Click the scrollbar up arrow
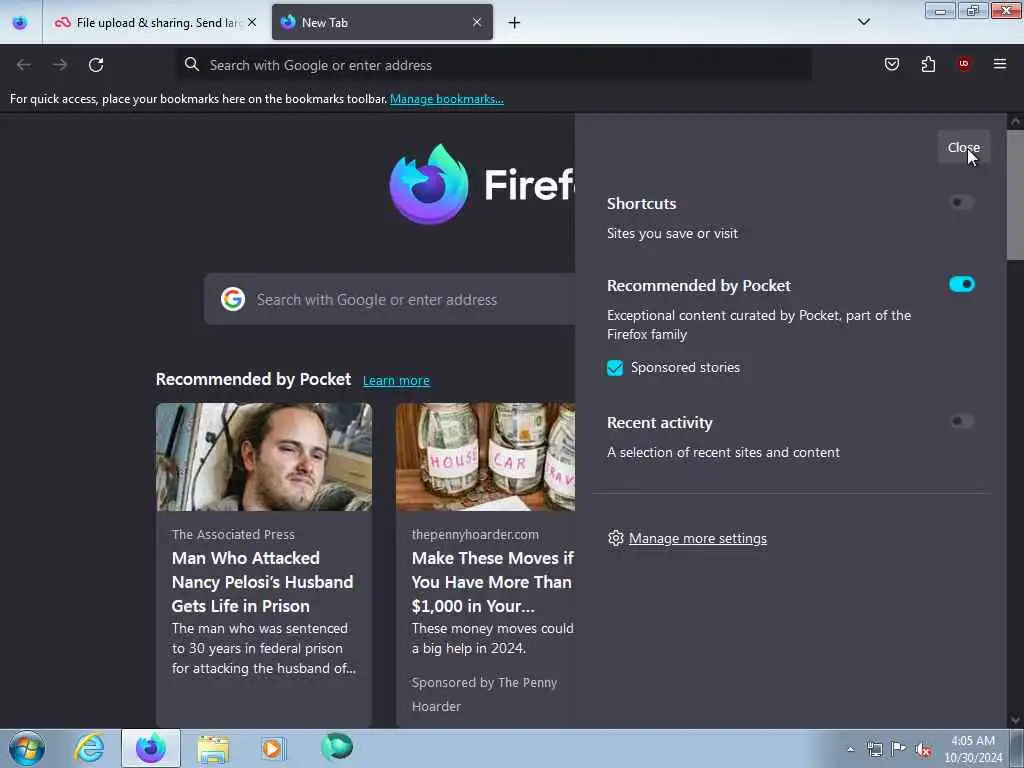Viewport: 1024px width, 768px height. click(x=1015, y=121)
